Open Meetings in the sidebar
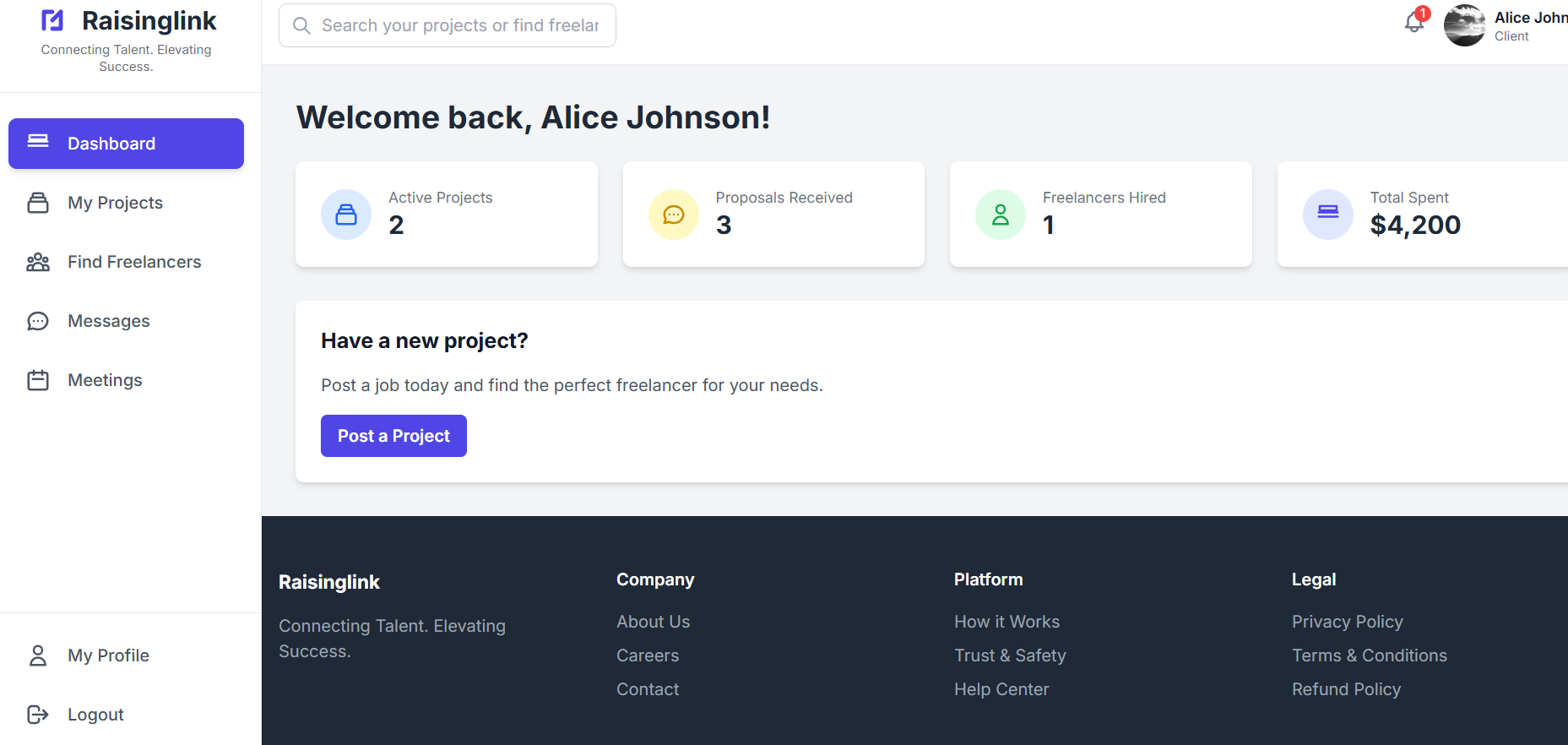Viewport: 1568px width, 745px height. coord(126,380)
